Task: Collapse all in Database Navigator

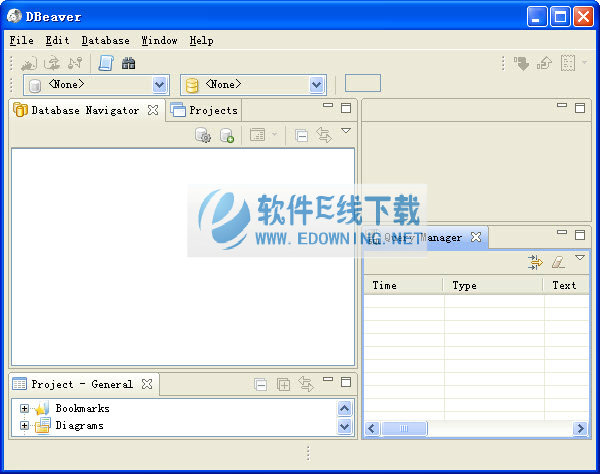Action: click(x=301, y=135)
